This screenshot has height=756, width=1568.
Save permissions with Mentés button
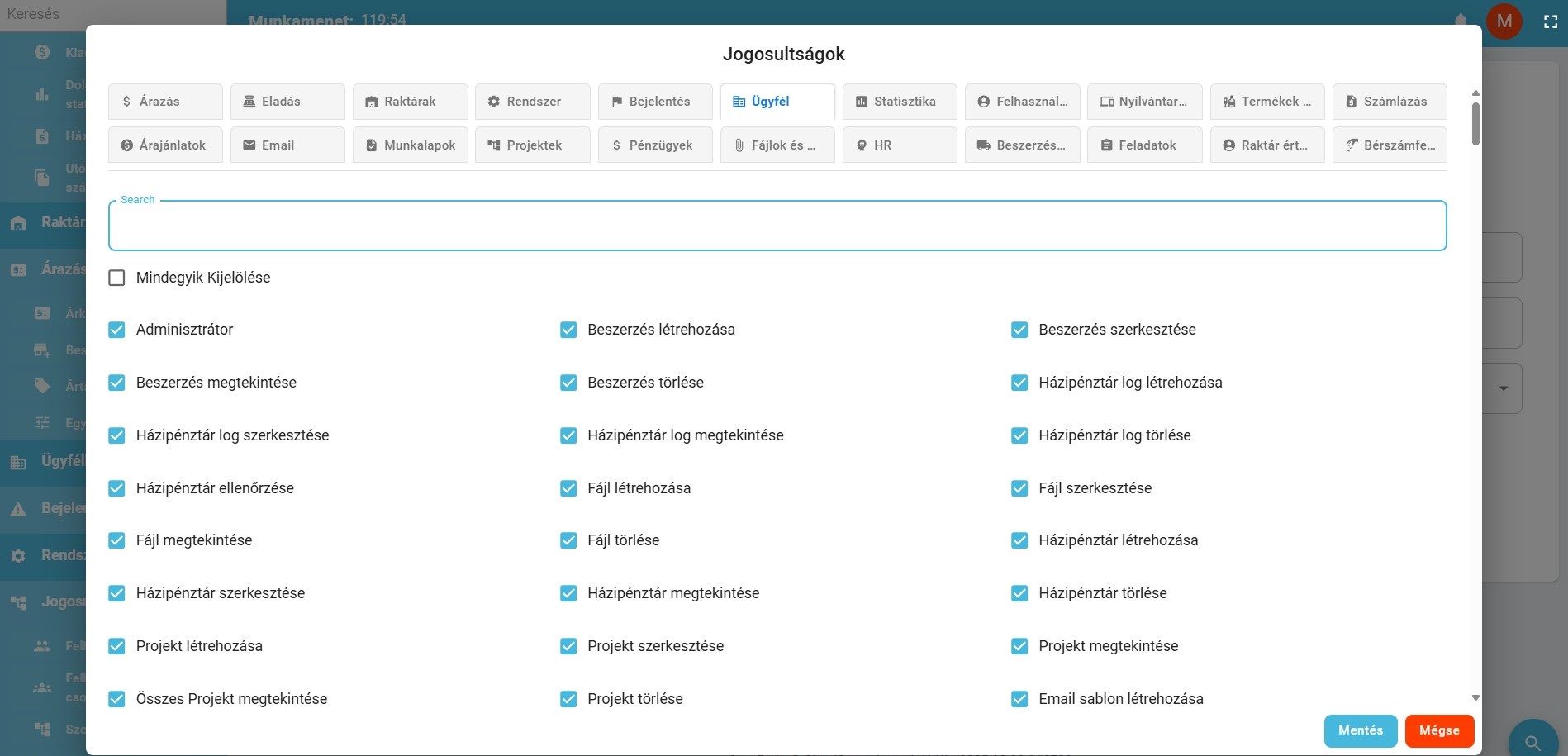(x=1360, y=730)
